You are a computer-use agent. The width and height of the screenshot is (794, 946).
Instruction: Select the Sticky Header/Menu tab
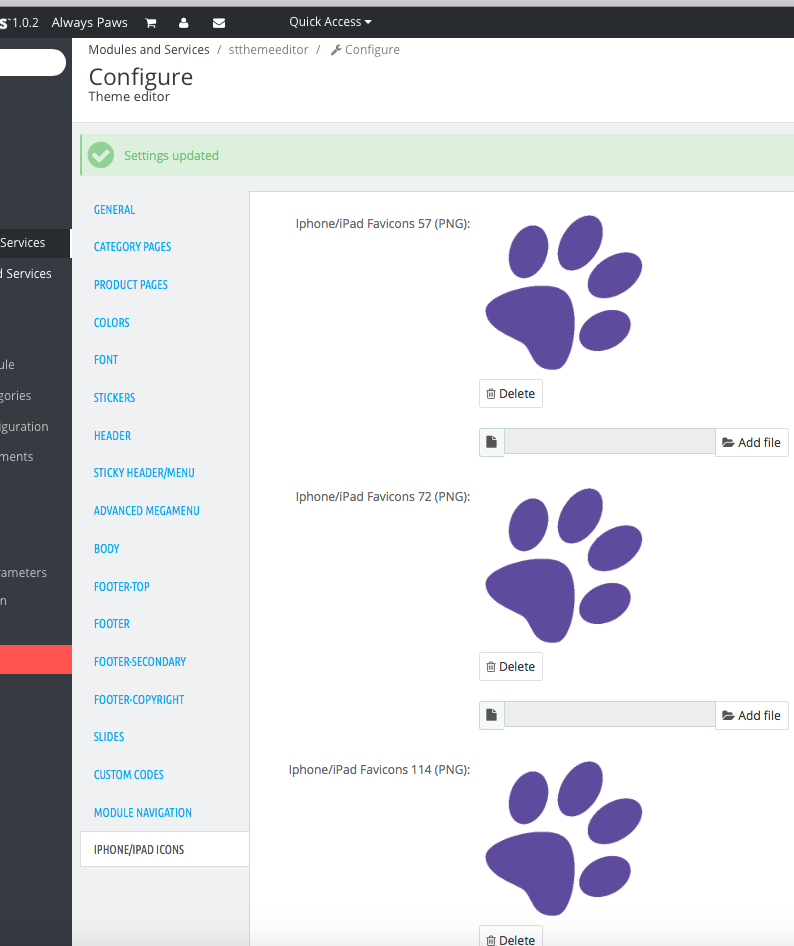[144, 473]
